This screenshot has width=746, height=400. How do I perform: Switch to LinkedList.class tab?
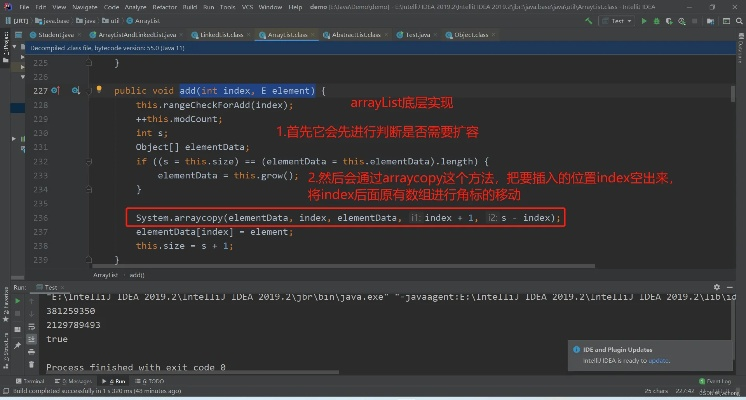pos(221,35)
